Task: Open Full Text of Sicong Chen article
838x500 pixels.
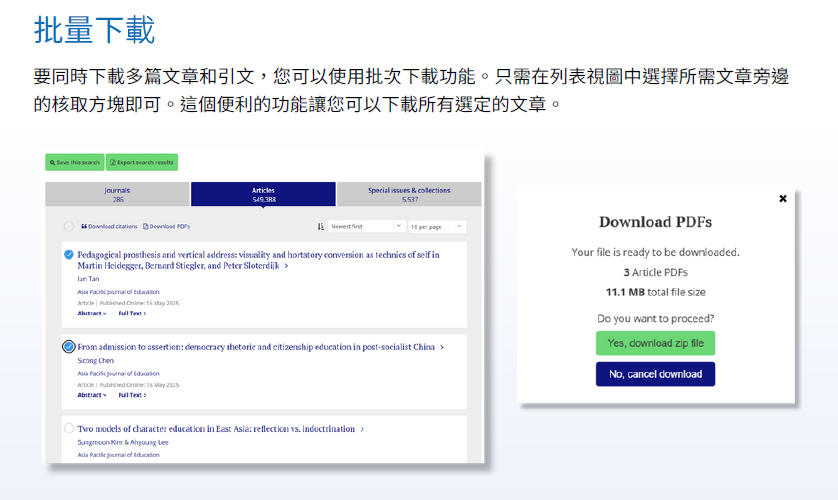Action: click(132, 395)
